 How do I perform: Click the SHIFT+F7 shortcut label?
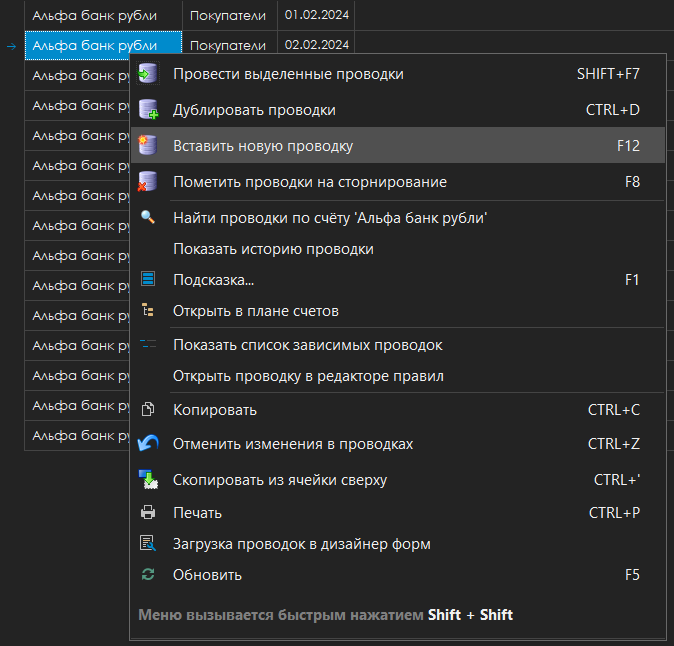pos(608,74)
